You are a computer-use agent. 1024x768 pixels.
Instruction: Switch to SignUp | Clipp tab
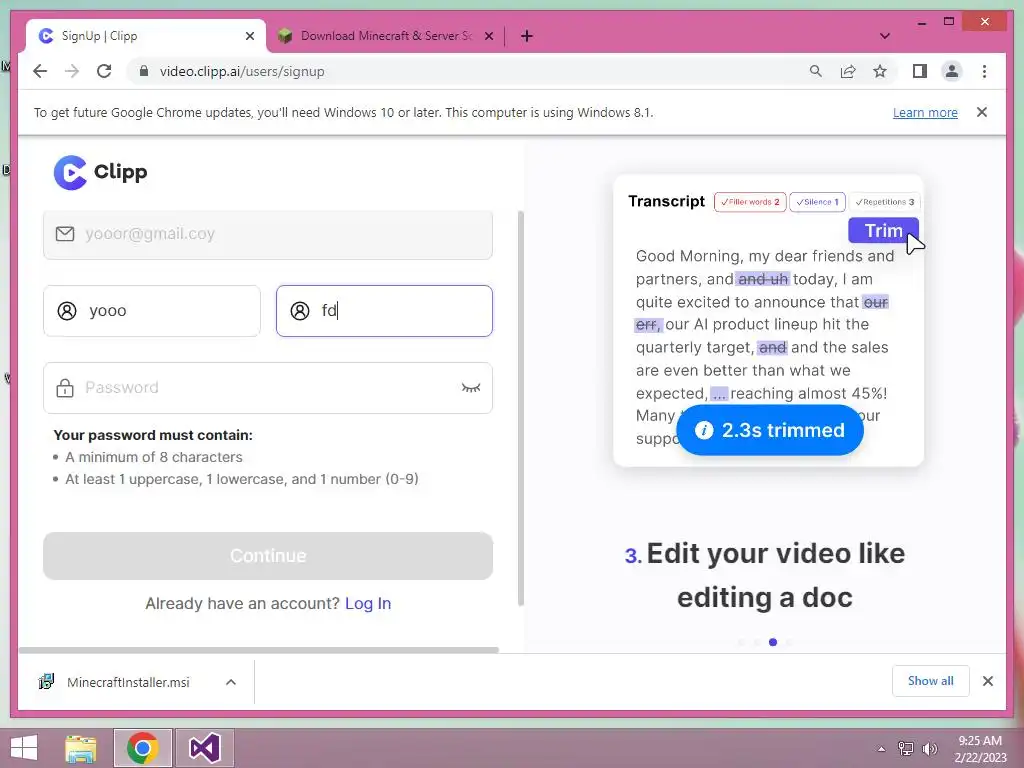146,36
